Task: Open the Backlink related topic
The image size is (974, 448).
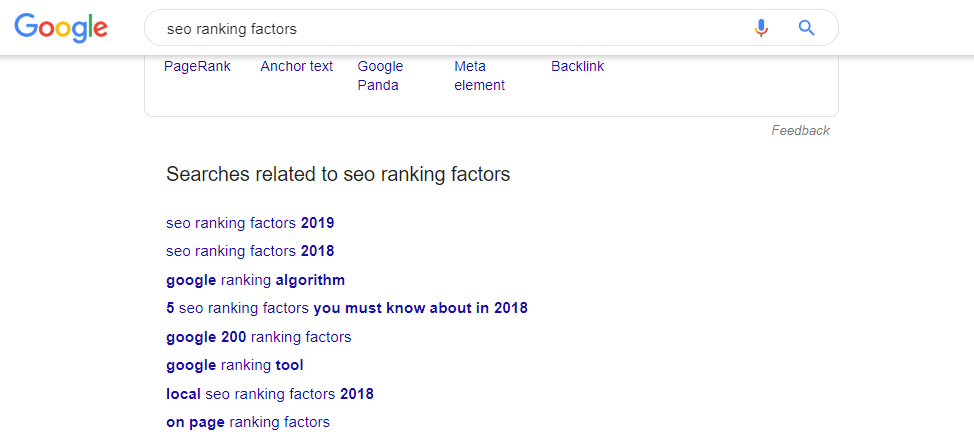Action: [x=577, y=66]
